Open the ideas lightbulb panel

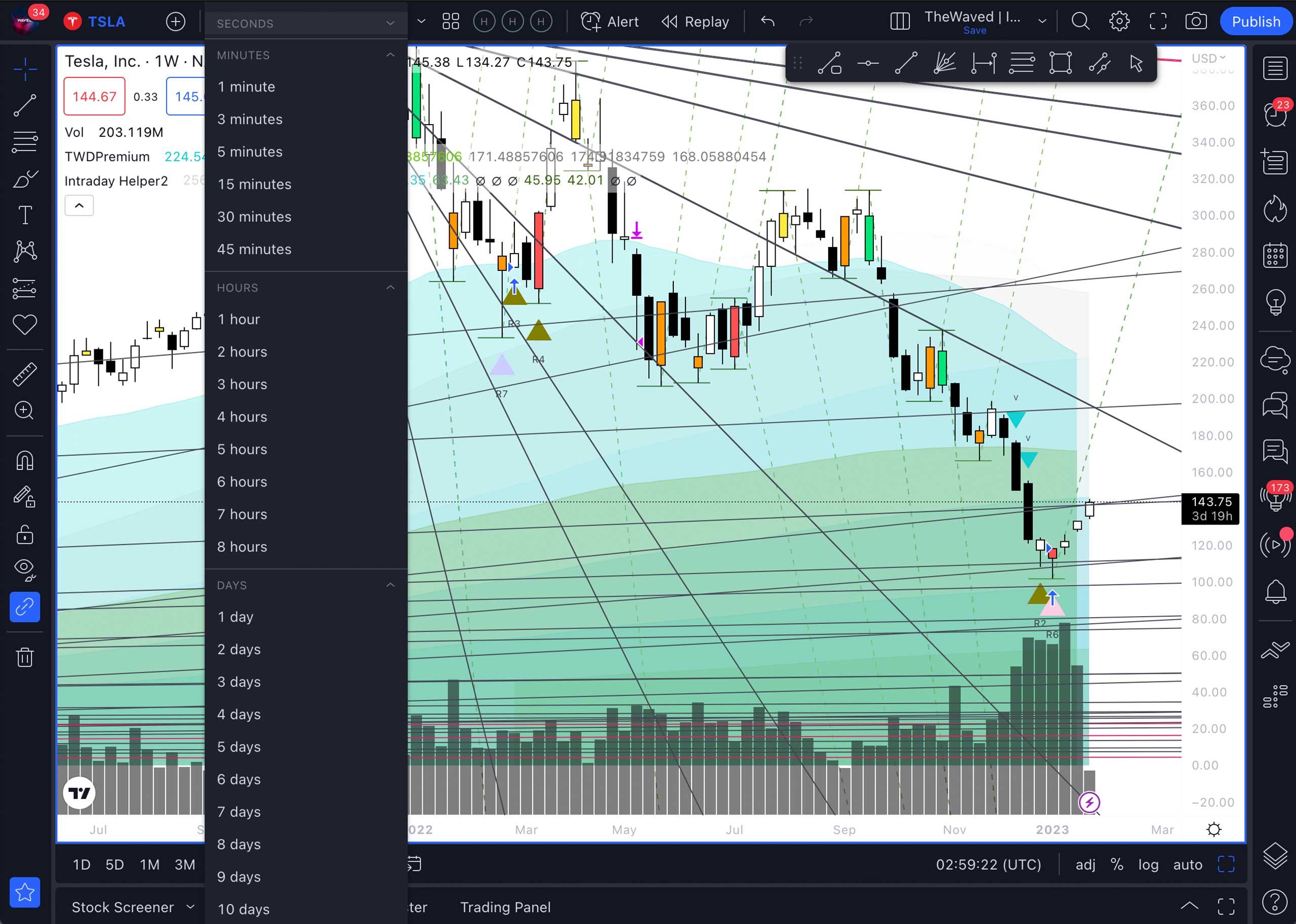(1275, 302)
